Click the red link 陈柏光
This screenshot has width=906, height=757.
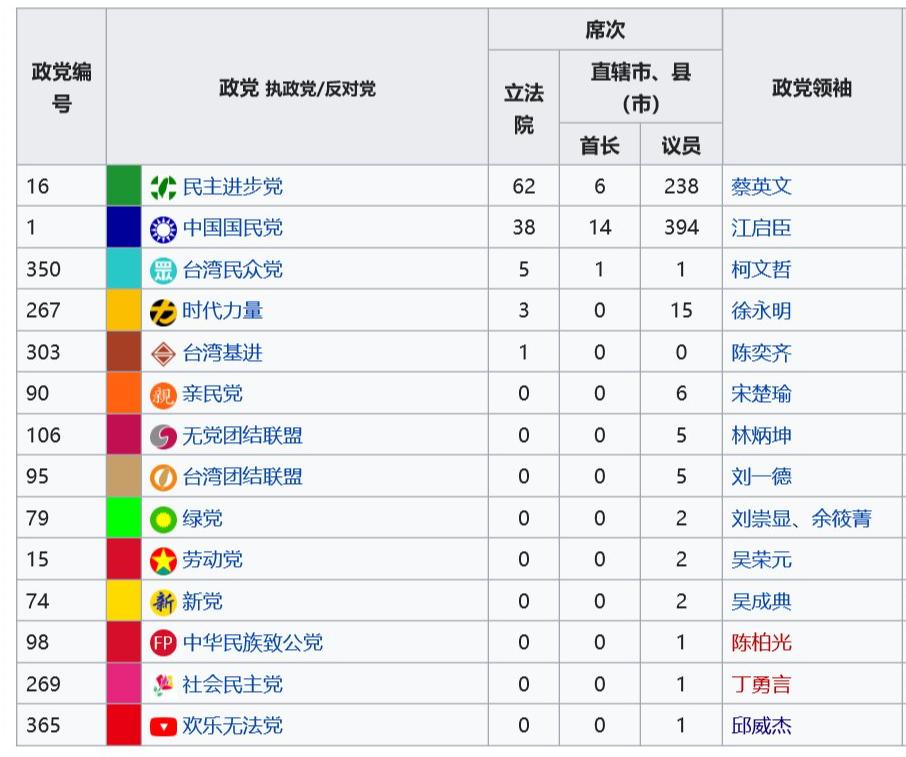761,643
